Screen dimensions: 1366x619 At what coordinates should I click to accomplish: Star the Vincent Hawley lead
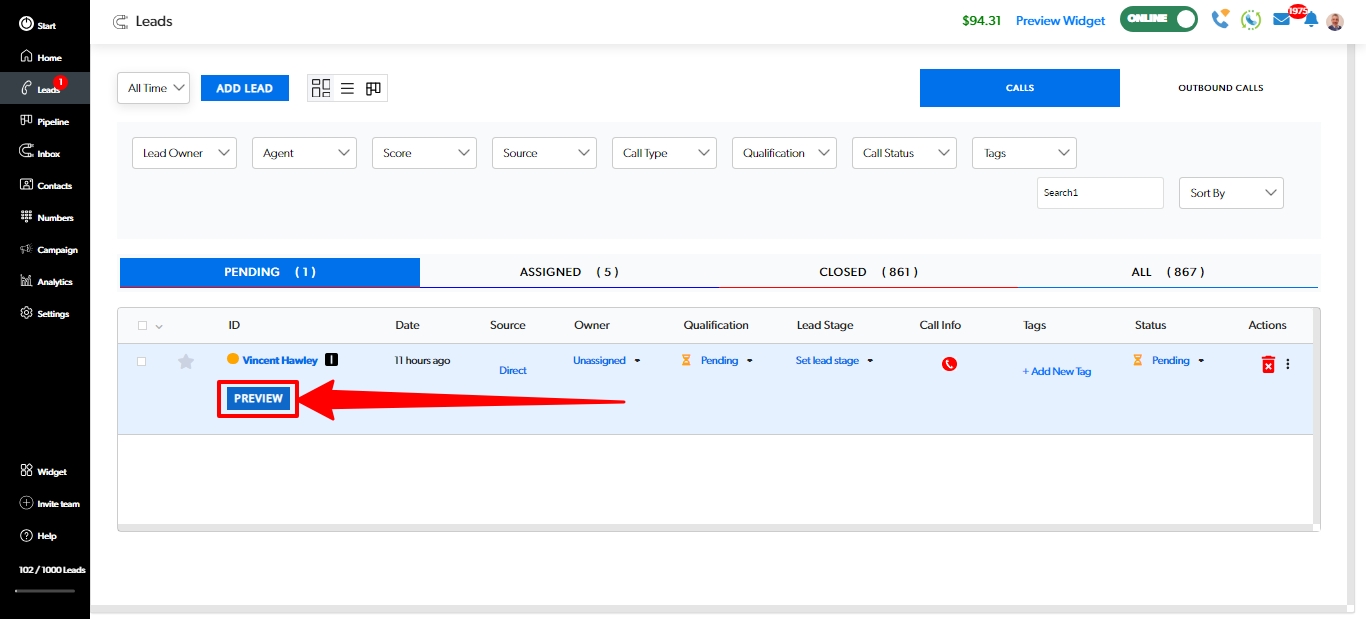(185, 362)
